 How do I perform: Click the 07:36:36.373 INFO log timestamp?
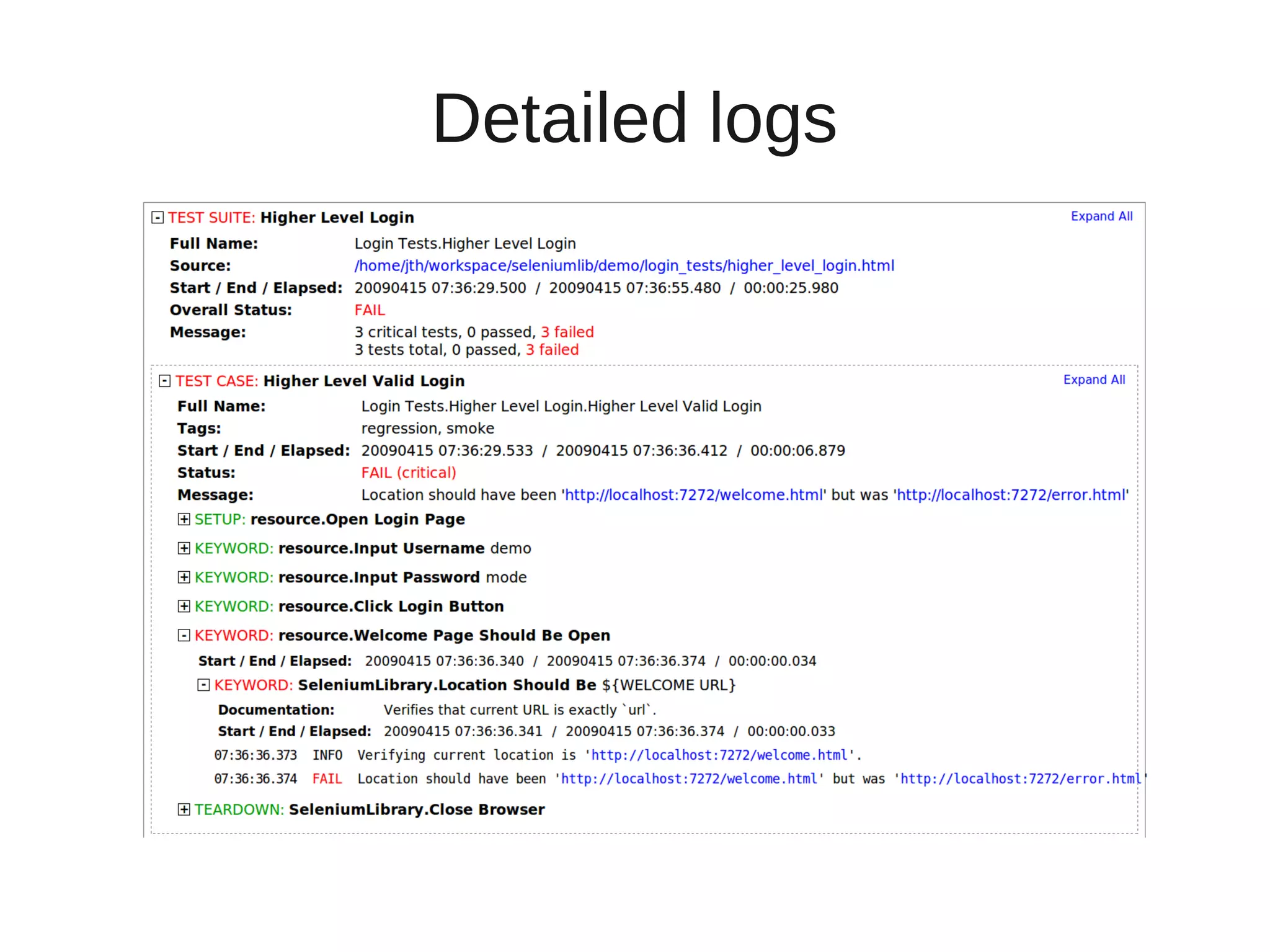pos(255,755)
